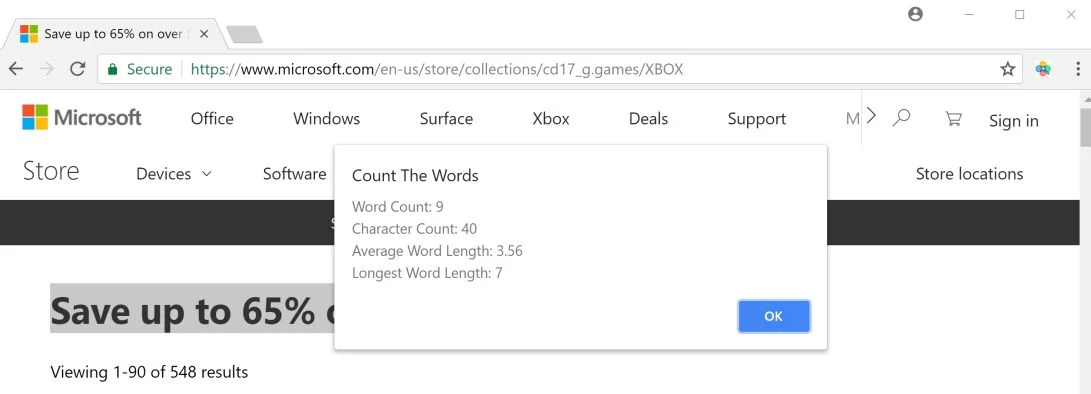Open the Software store menu
The width and height of the screenshot is (1091, 394).
click(294, 174)
